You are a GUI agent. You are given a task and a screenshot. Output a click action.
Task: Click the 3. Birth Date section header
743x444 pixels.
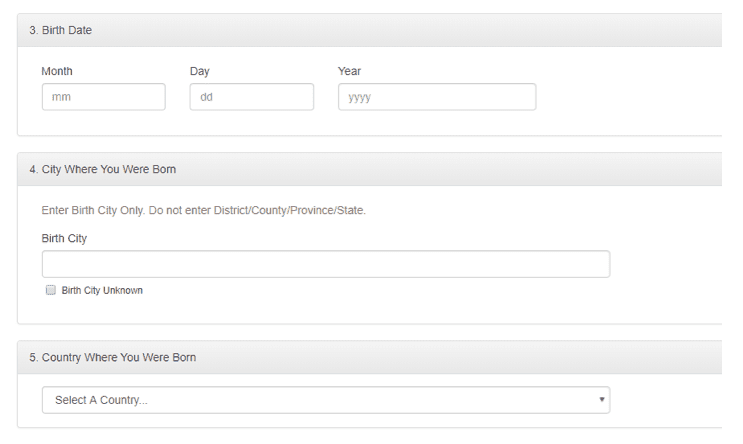pyautogui.click(x=60, y=30)
